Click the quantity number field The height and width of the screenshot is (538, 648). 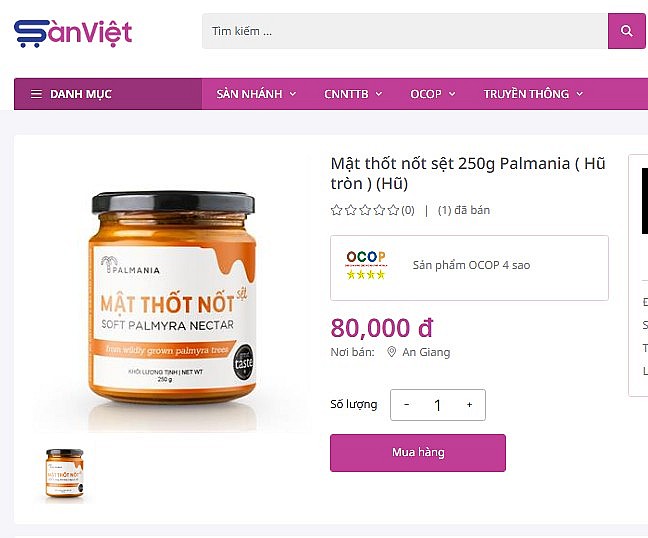438,405
